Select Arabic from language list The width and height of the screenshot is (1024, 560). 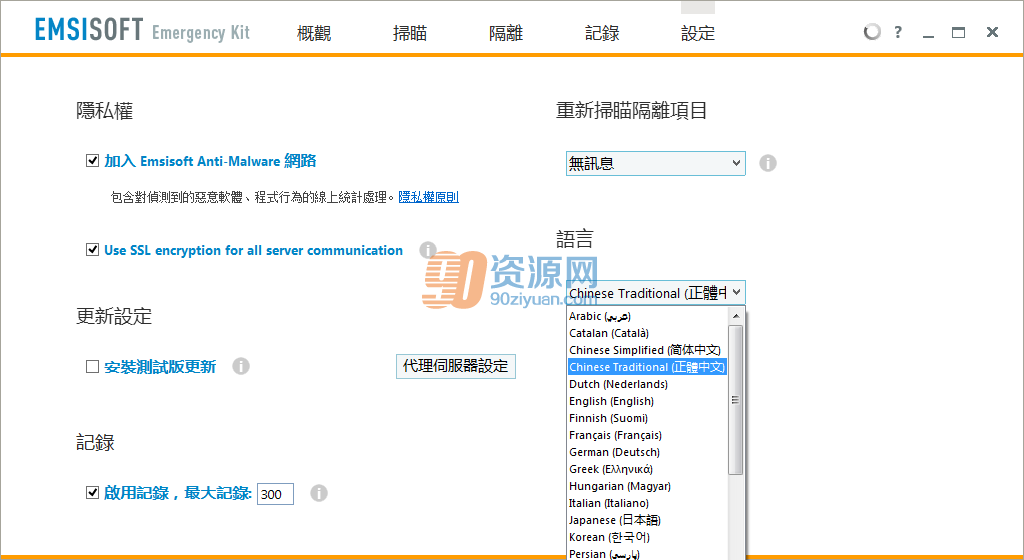647,316
